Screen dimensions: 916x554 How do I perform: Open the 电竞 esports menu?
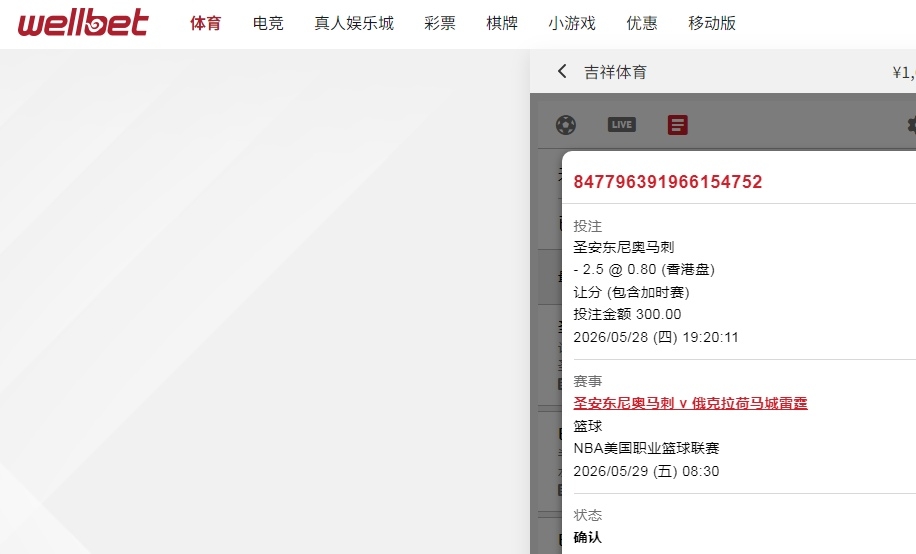click(x=268, y=23)
